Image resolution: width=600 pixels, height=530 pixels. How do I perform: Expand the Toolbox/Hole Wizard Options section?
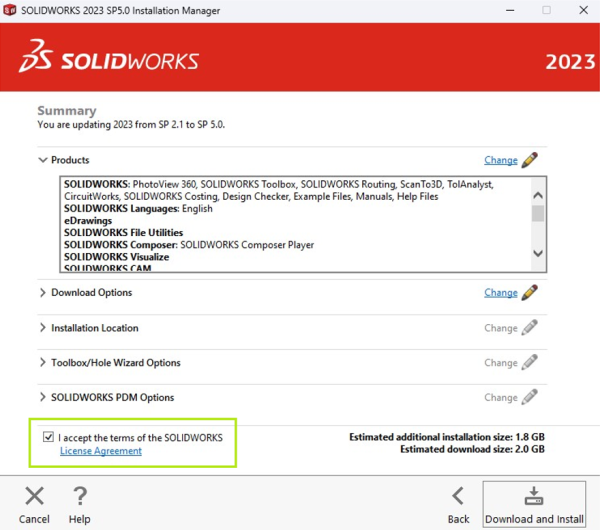point(43,363)
